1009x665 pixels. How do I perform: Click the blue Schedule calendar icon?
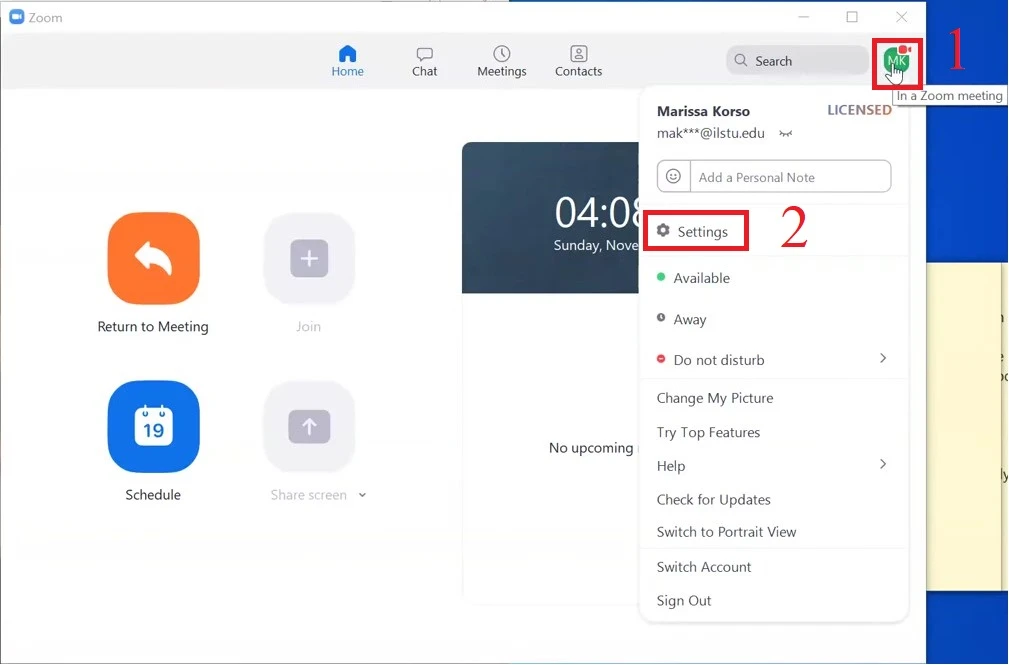(153, 427)
